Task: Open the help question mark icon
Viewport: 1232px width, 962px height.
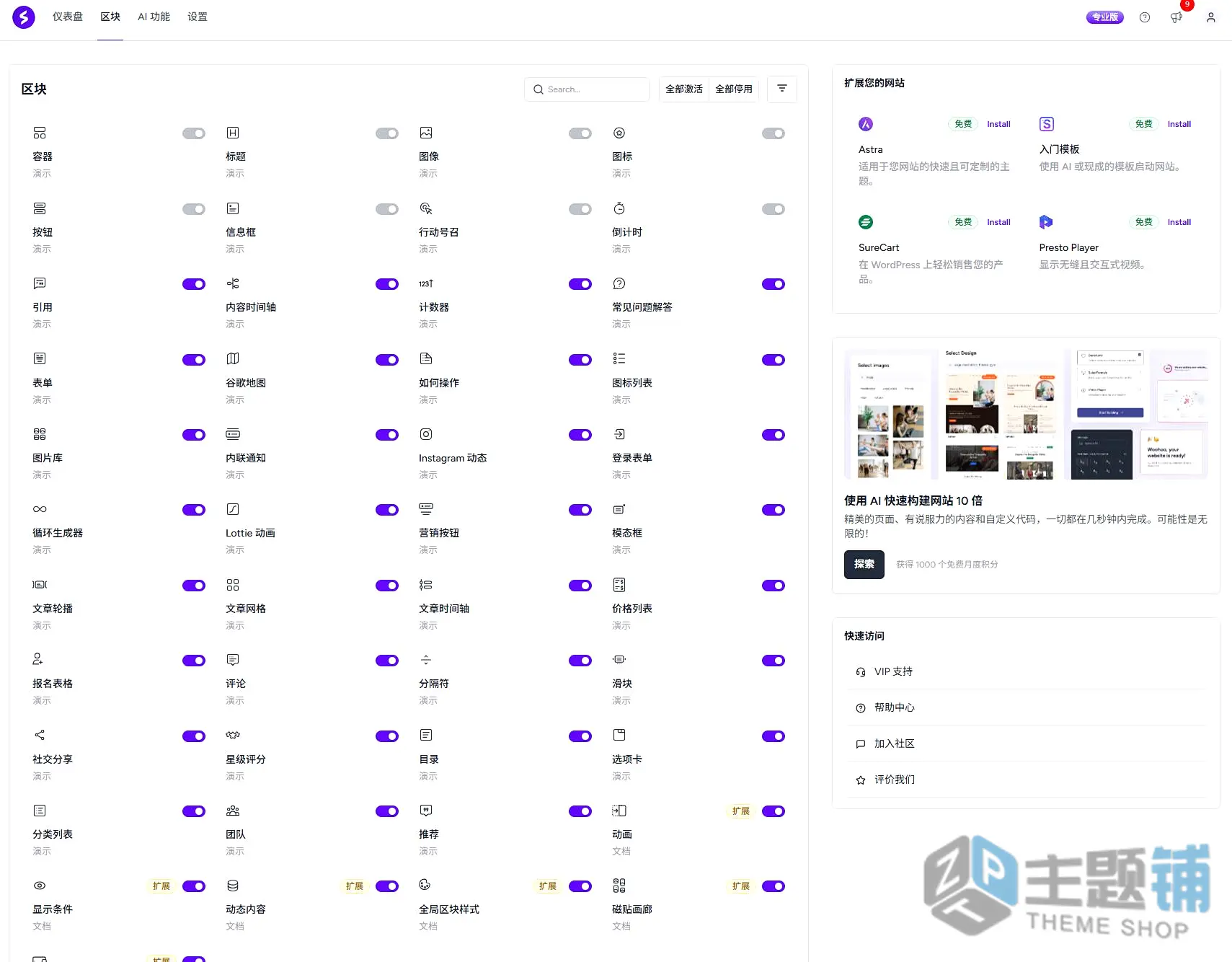Action: (x=1145, y=17)
